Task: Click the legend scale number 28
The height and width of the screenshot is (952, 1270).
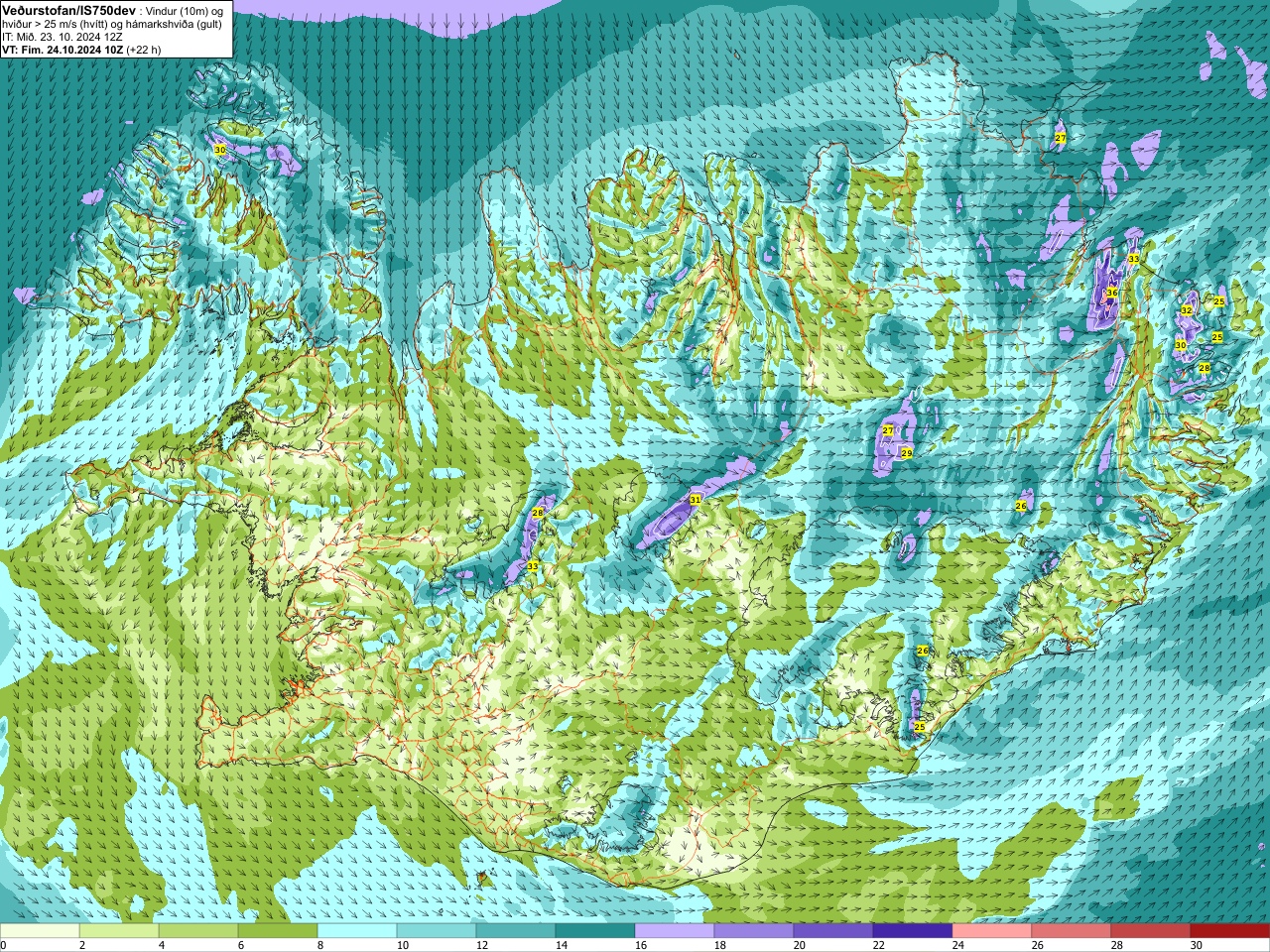Action: pos(1117,946)
